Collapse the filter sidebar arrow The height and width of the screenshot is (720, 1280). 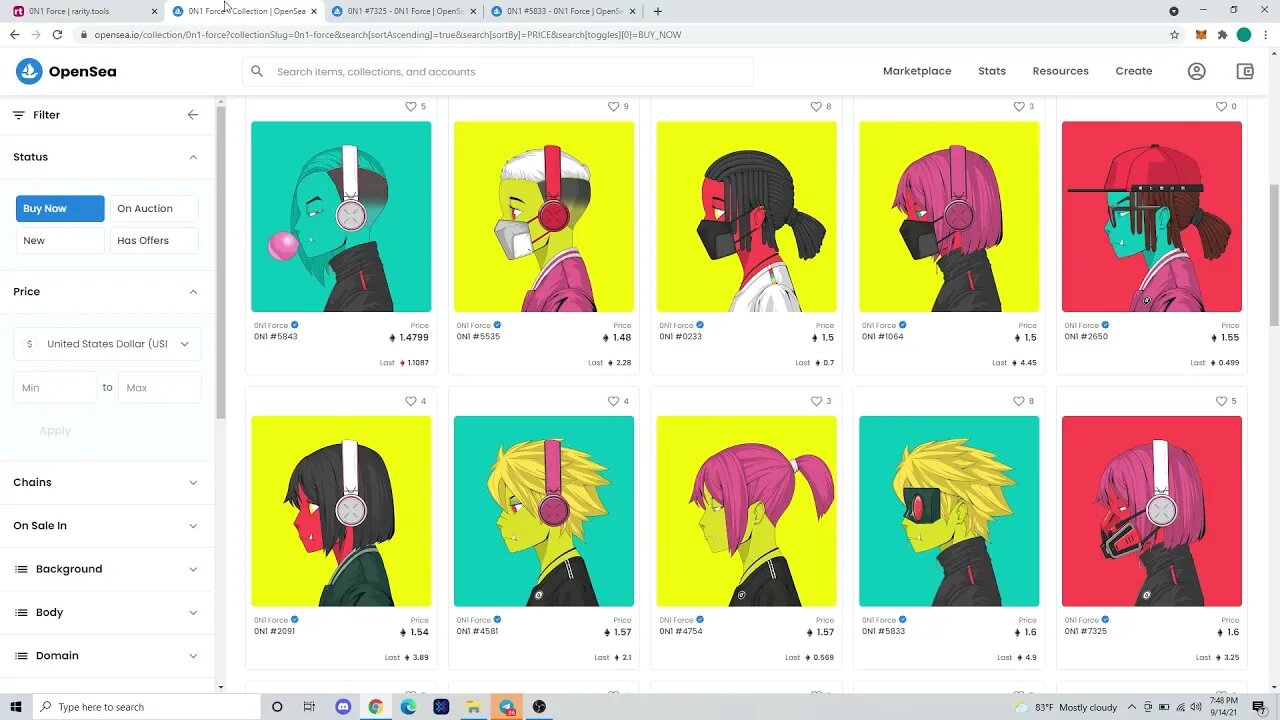pyautogui.click(x=193, y=115)
